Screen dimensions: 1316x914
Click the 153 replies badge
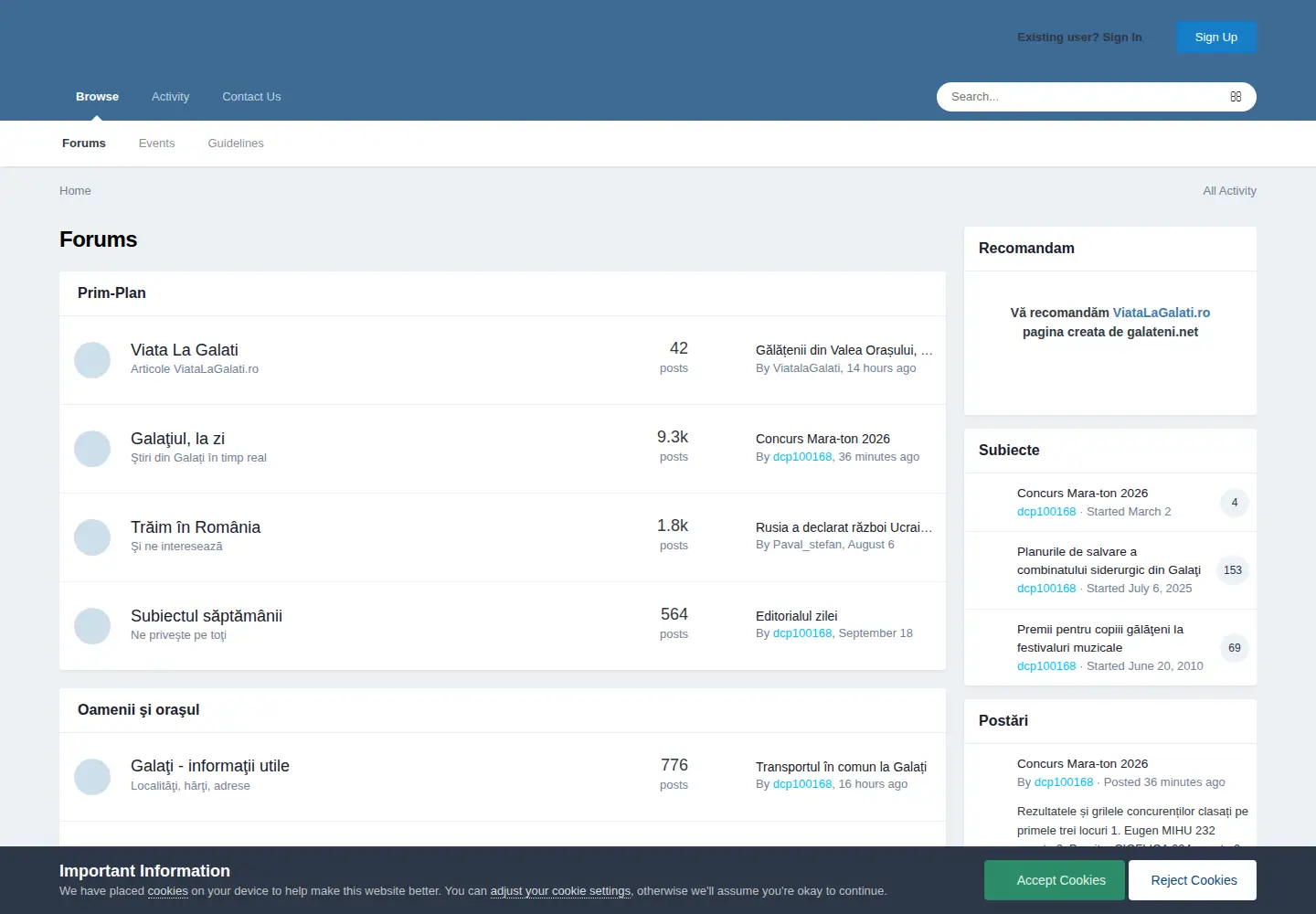tap(1233, 570)
